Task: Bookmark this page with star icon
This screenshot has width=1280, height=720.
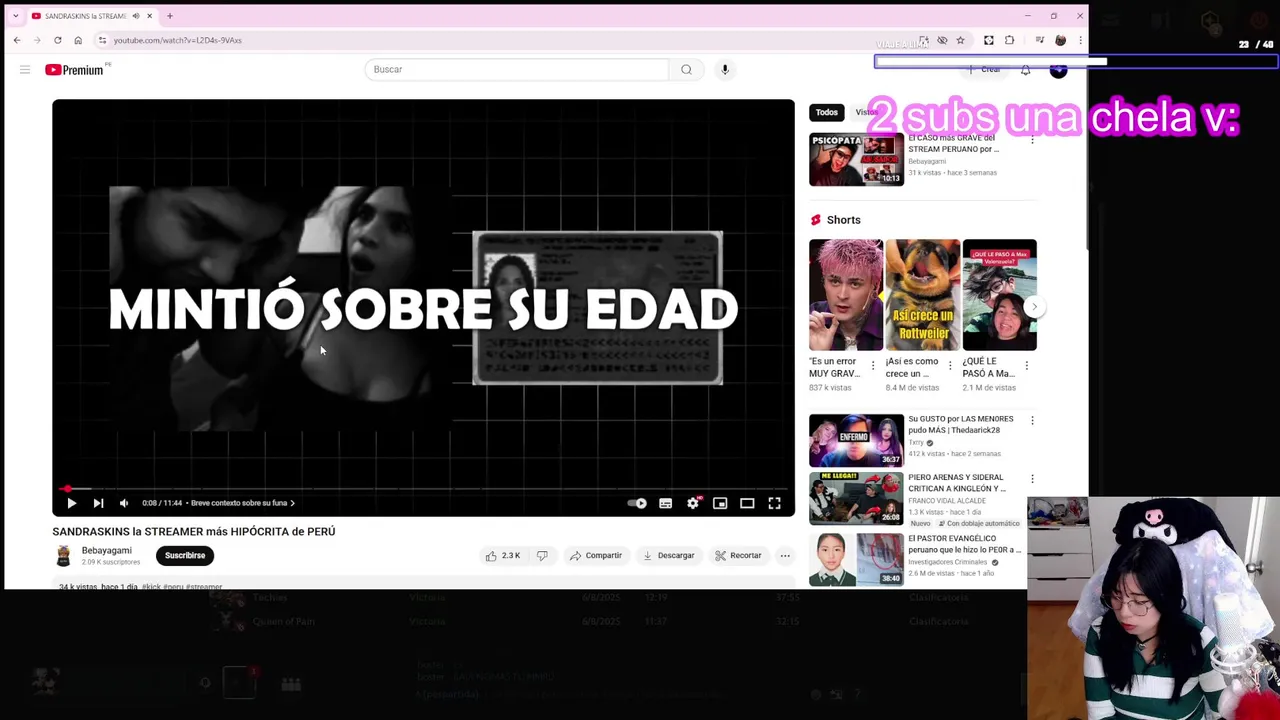Action: point(960,40)
